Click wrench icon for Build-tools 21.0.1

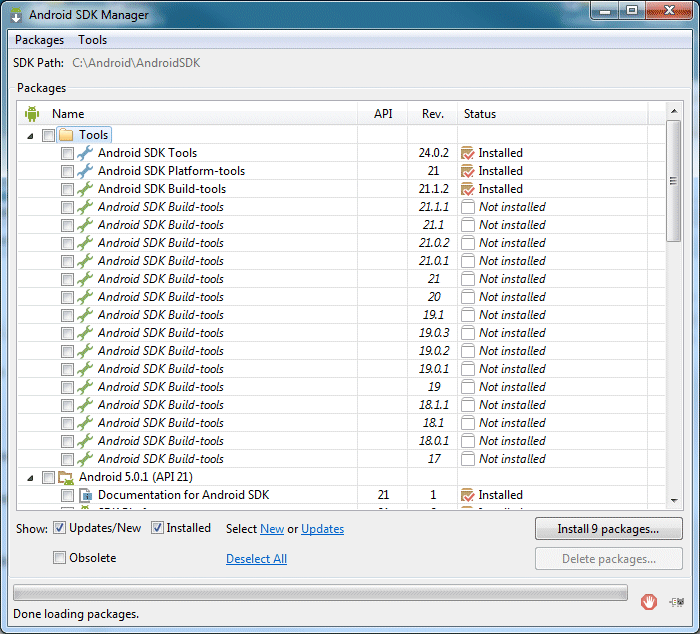click(x=85, y=261)
